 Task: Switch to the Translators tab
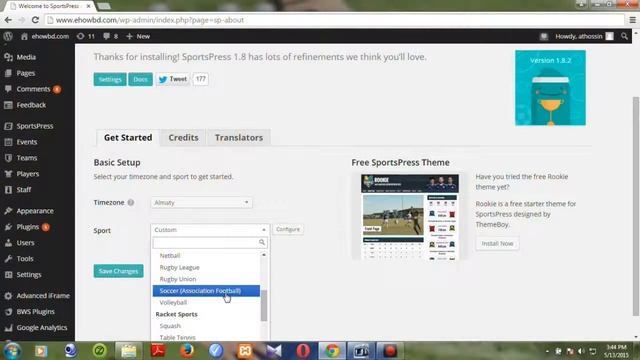[239, 138]
